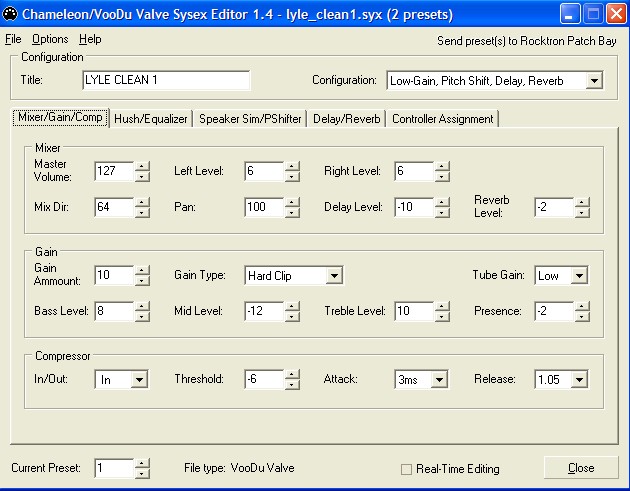Screen dimensions: 630x491
Task: Decrease Left Level with down arrow
Action: (x=292, y=176)
